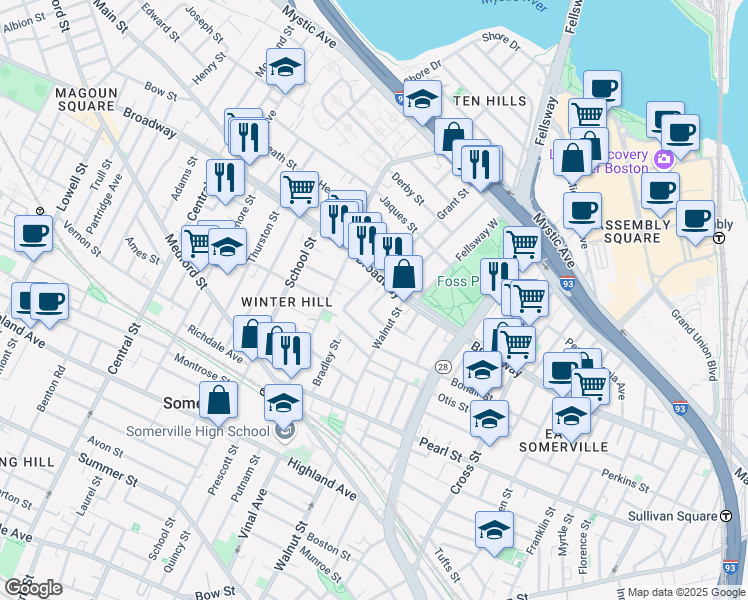Click the school marker next to Thurston St
This screenshot has height=600, width=748.
click(x=227, y=248)
